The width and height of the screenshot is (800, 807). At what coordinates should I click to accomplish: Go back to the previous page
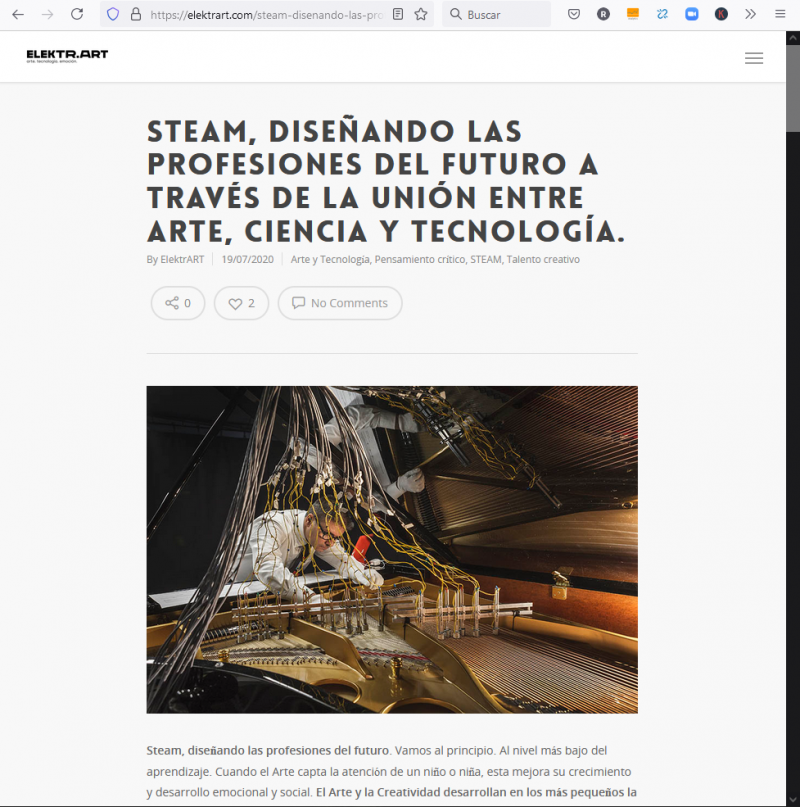pyautogui.click(x=18, y=14)
